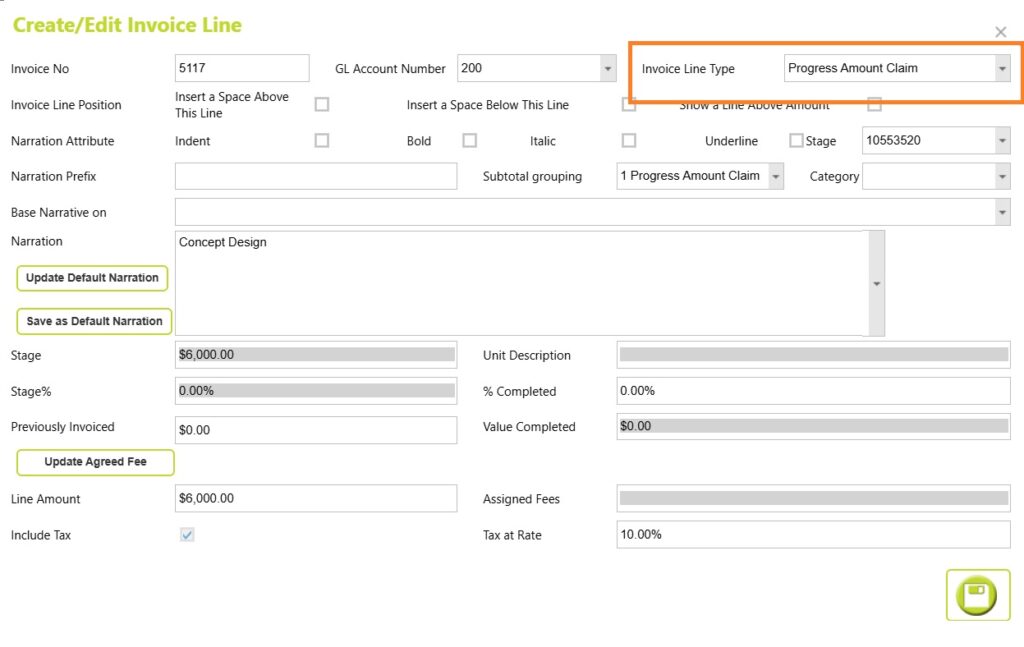The image size is (1024, 647).
Task: Tick Insert a Space Above This Line
Action: [322, 104]
